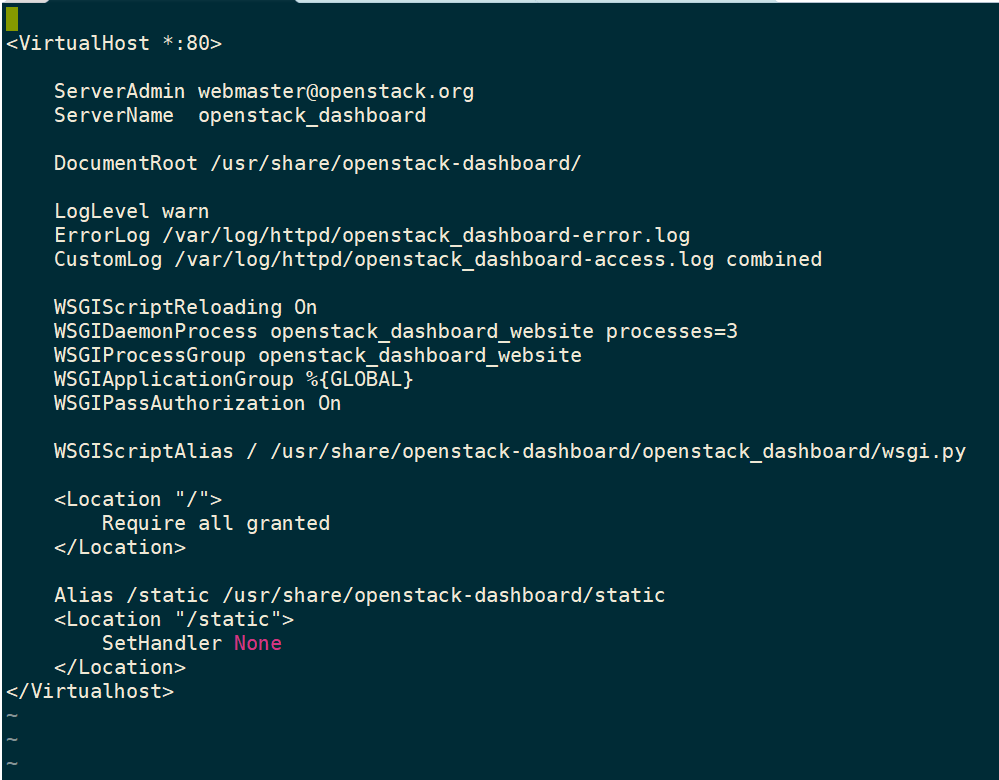Click the WSGIPassAuthorization On line
Screen dimensions: 999x780
coord(197,403)
